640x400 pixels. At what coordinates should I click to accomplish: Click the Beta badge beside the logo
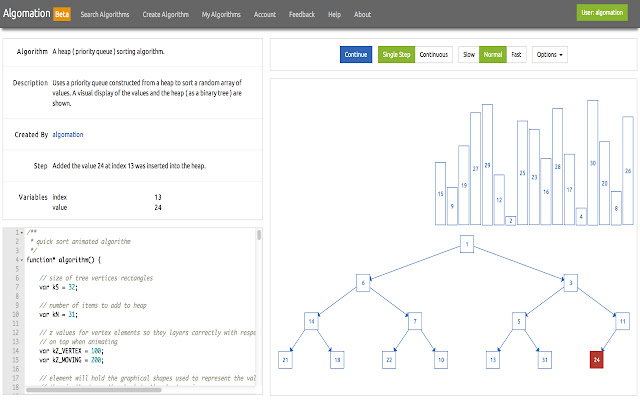62,15
